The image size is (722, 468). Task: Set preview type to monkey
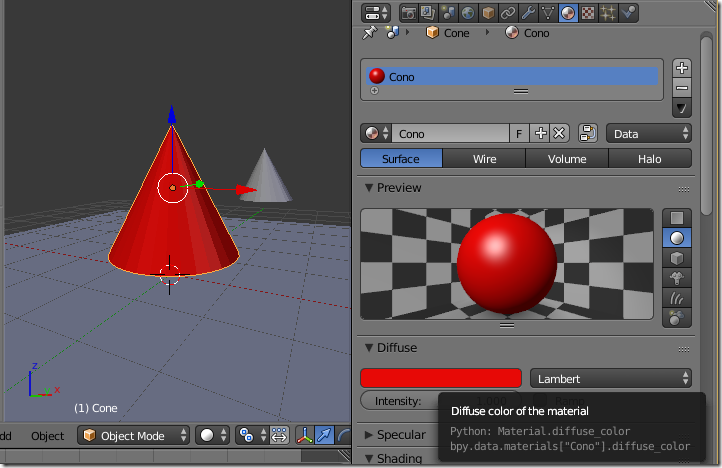tap(677, 278)
